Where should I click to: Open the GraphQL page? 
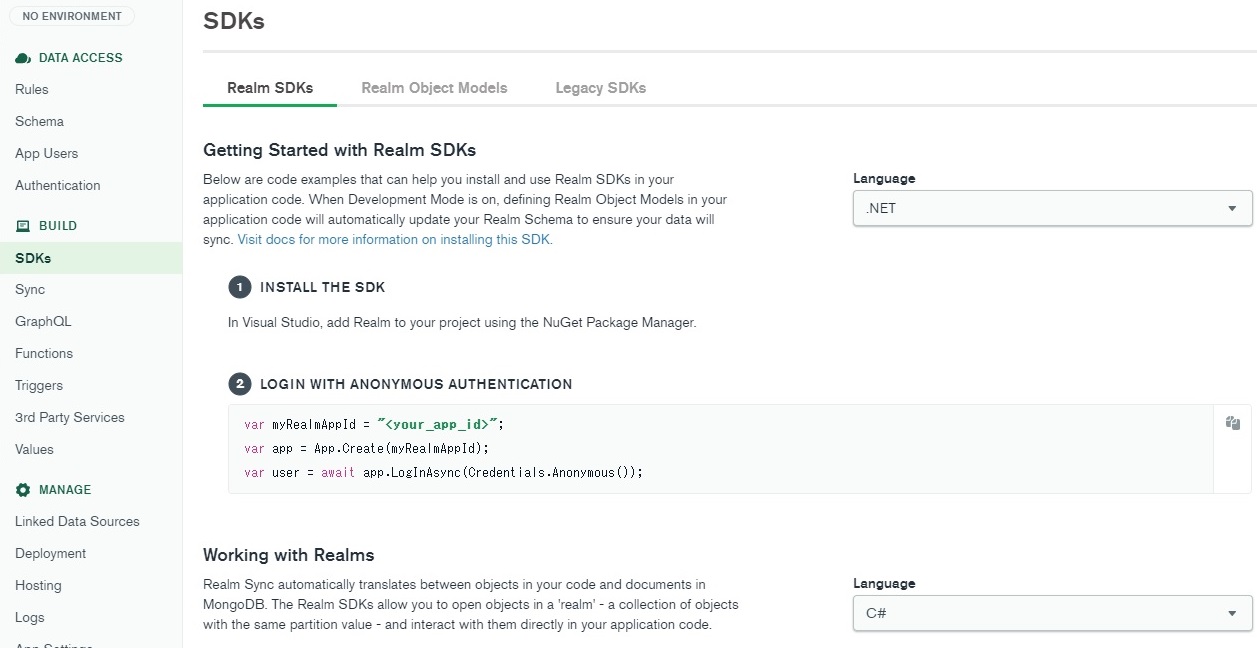click(x=43, y=321)
